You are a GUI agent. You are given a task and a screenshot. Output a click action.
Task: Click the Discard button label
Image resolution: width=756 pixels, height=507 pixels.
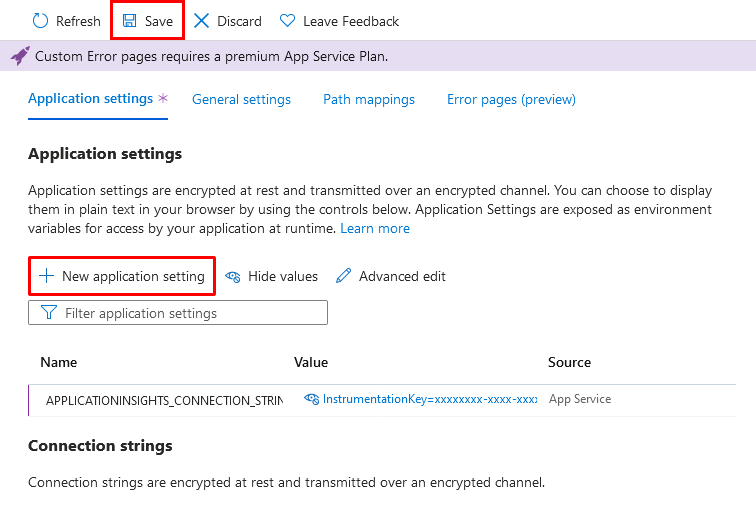coord(239,21)
